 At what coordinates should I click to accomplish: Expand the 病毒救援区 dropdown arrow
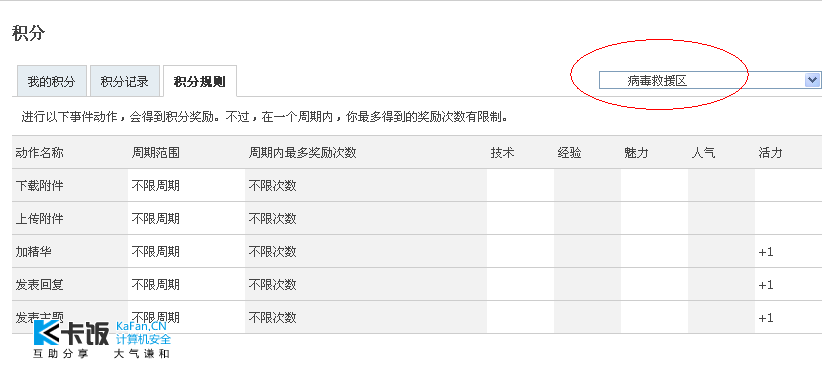tap(812, 80)
